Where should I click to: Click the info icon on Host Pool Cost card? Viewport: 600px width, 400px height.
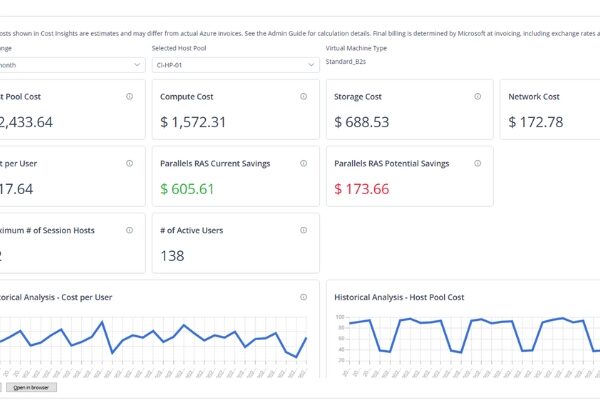pos(129,97)
